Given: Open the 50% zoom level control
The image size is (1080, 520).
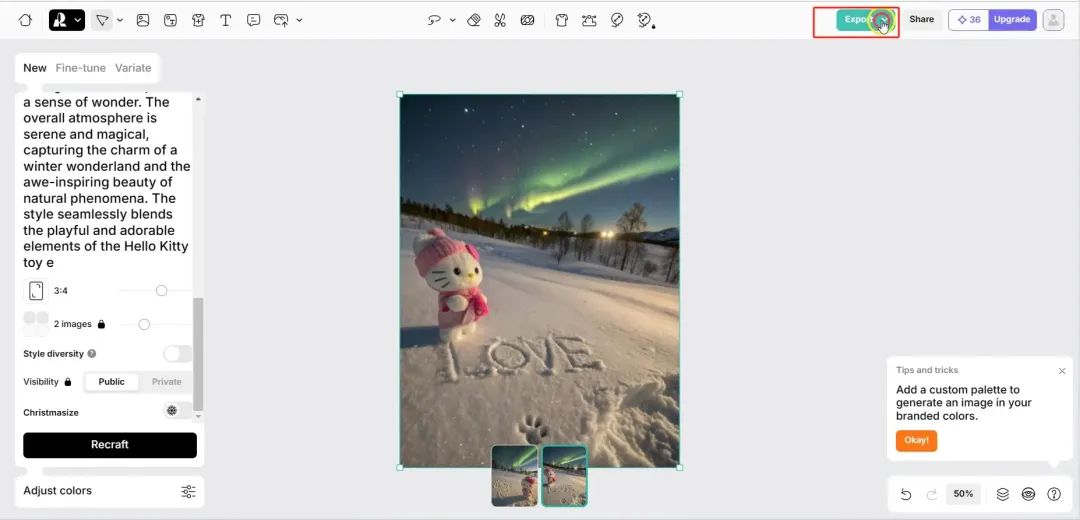Looking at the screenshot, I should pos(963,494).
